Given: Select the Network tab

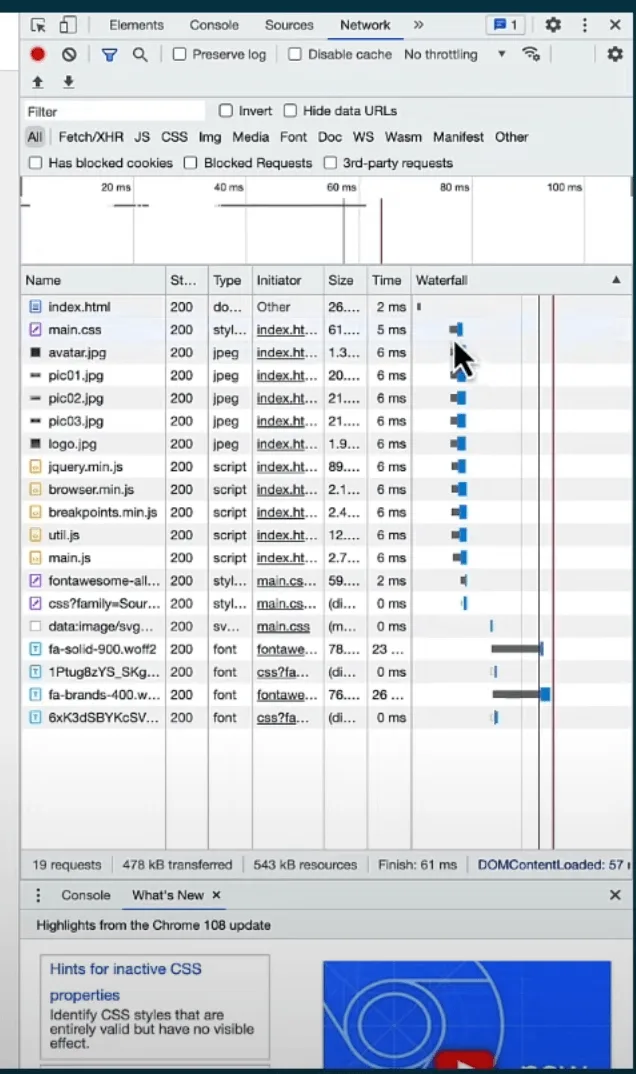Looking at the screenshot, I should 365,25.
